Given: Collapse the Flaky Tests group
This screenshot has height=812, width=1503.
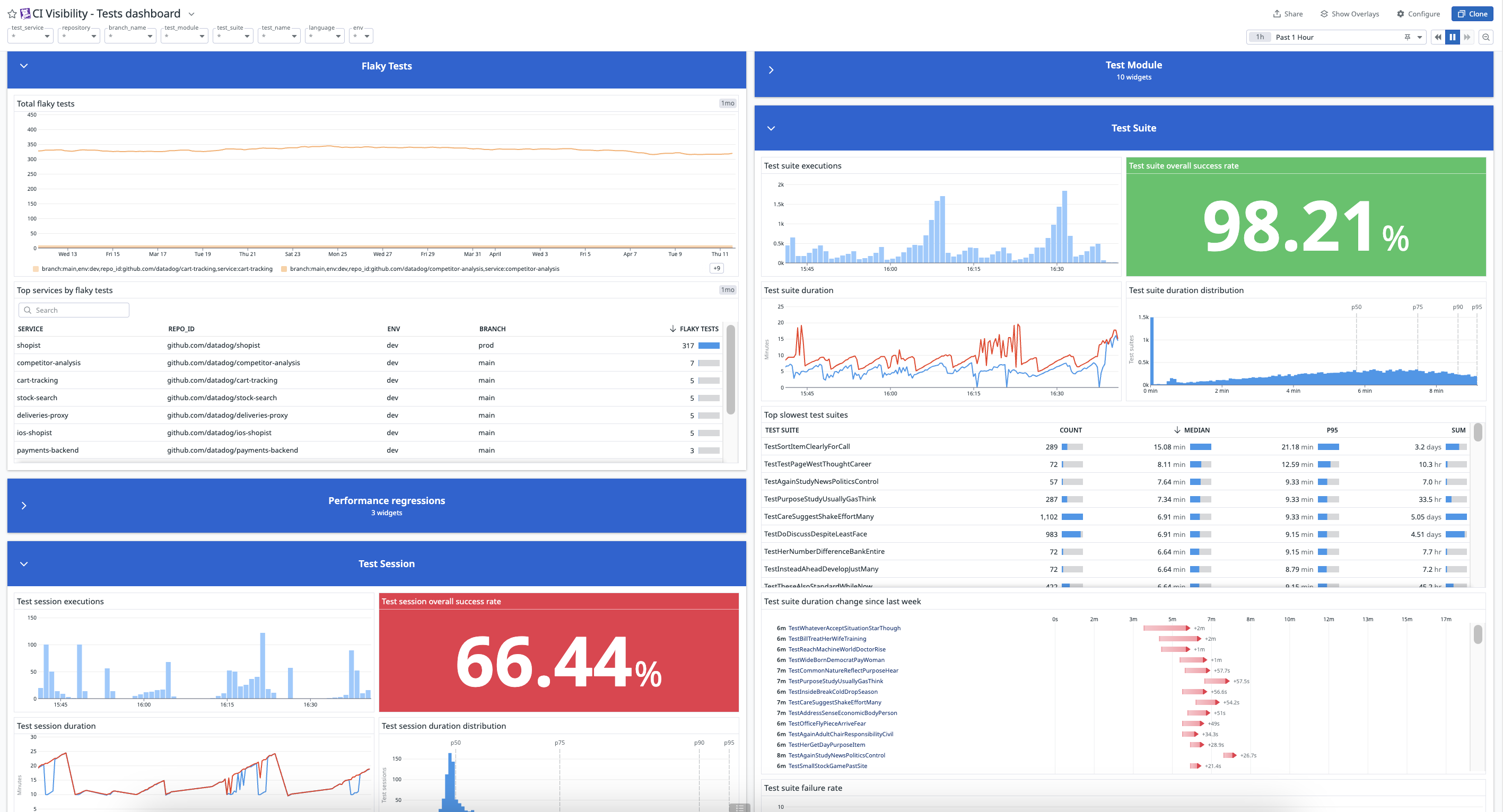Looking at the screenshot, I should pyautogui.click(x=24, y=66).
